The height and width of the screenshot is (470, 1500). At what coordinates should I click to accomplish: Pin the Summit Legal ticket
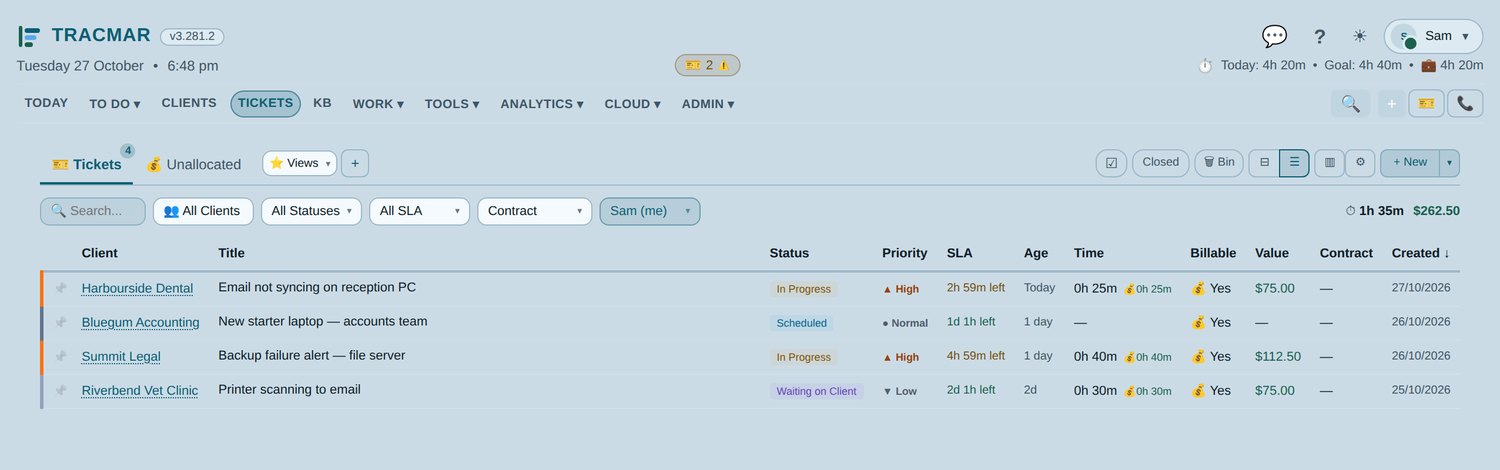click(60, 356)
